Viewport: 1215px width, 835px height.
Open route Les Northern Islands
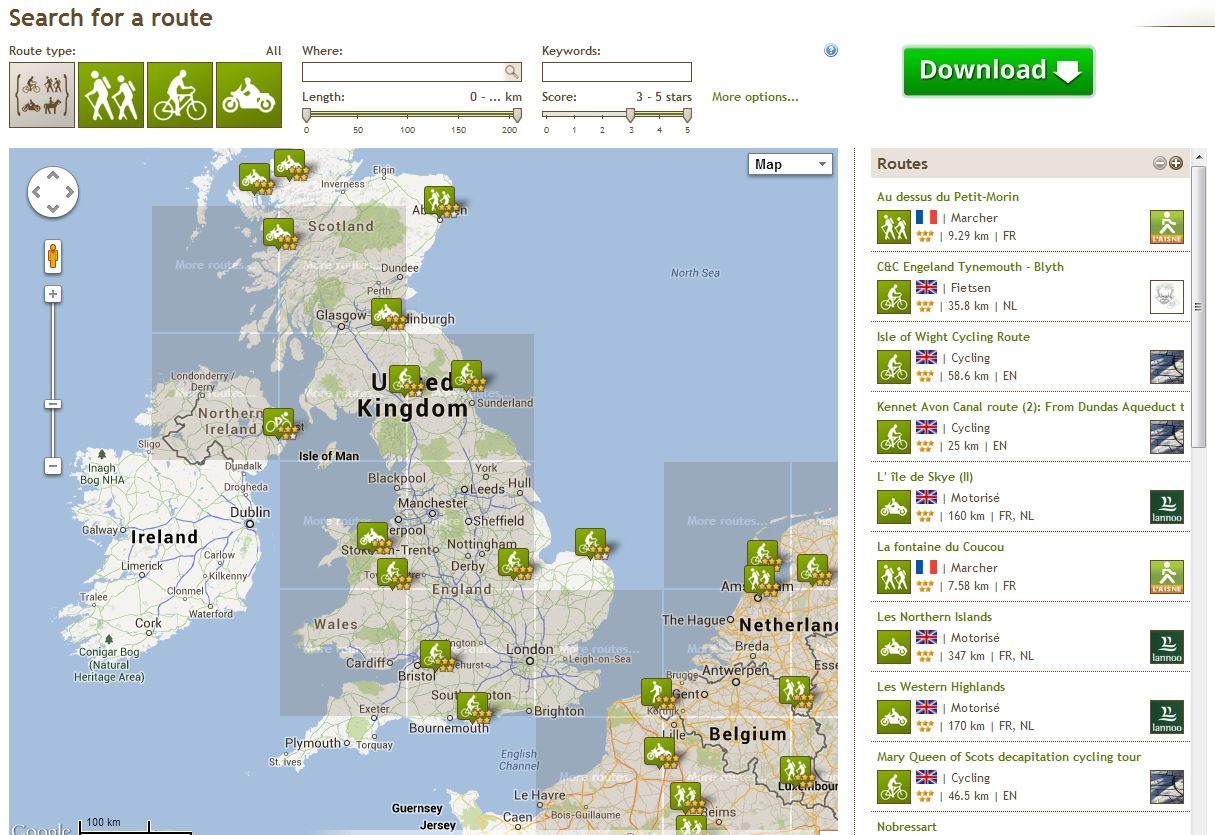pyautogui.click(x=934, y=617)
